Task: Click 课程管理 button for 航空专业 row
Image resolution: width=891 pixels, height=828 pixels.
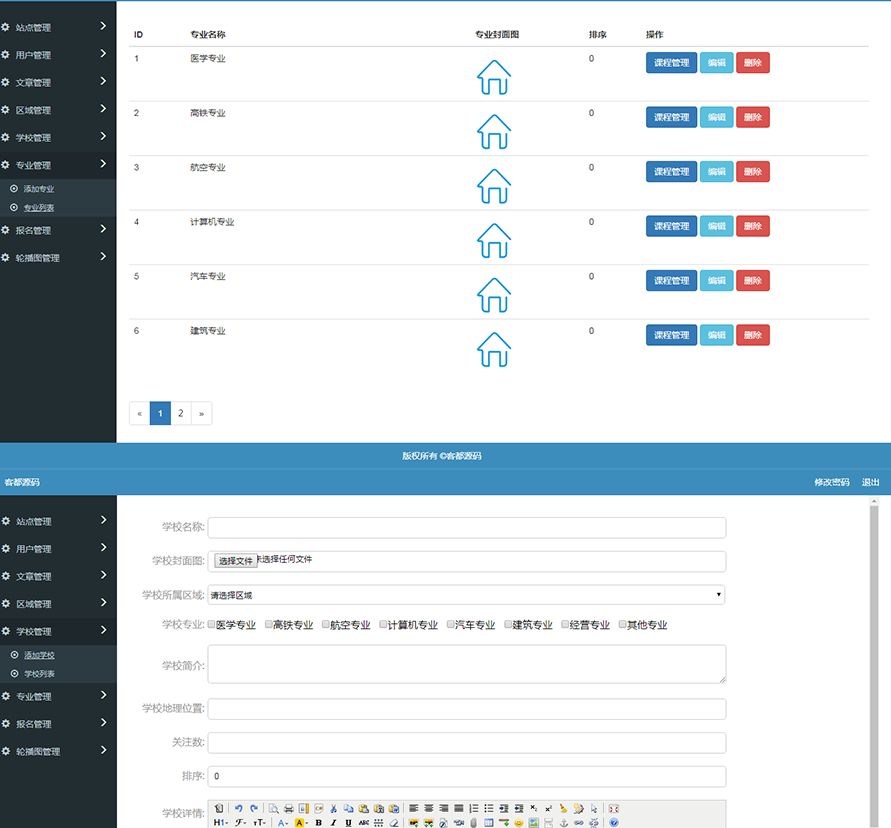Action: [x=671, y=172]
